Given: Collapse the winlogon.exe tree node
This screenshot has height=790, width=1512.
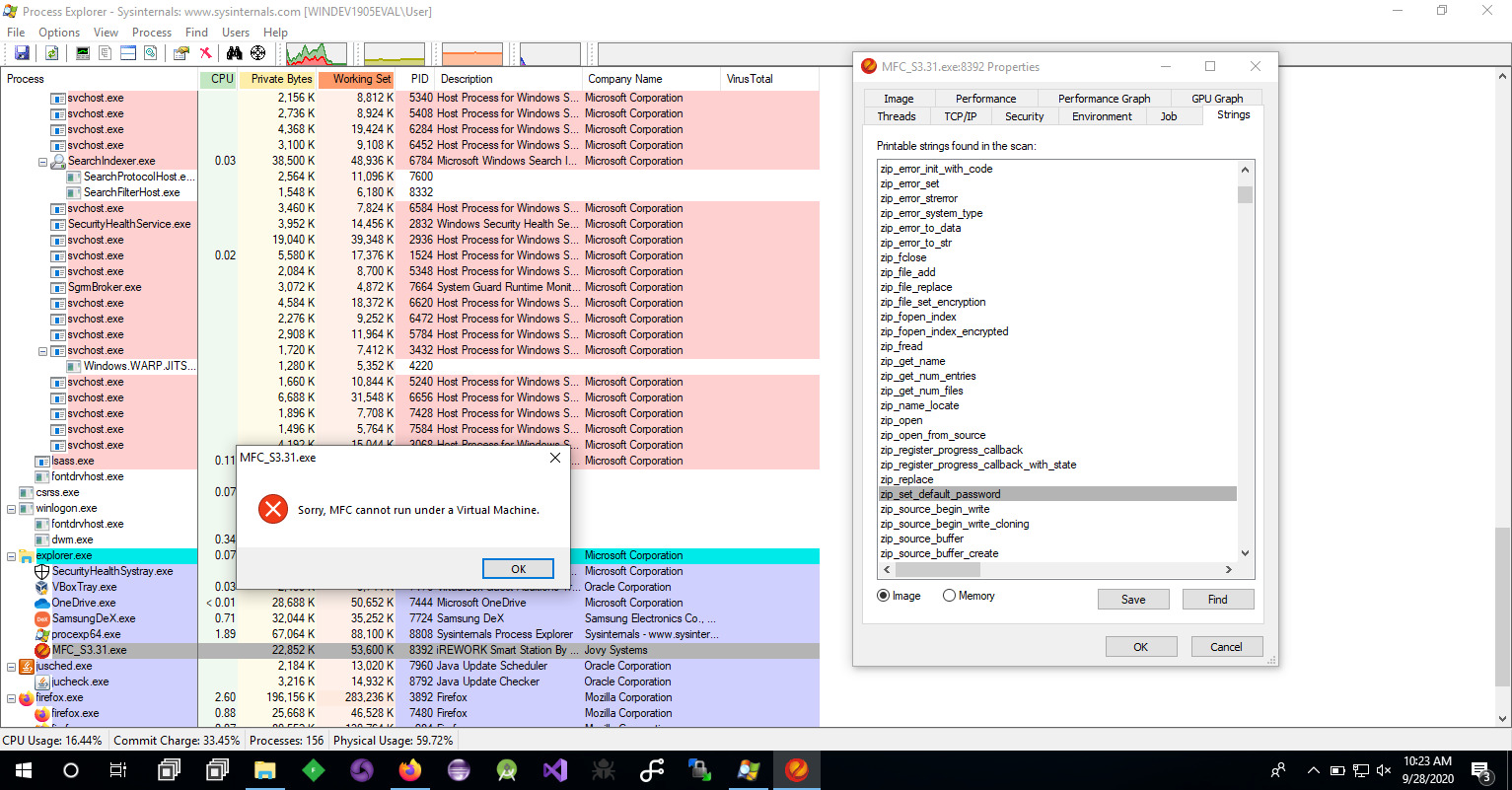Looking at the screenshot, I should click(x=11, y=509).
